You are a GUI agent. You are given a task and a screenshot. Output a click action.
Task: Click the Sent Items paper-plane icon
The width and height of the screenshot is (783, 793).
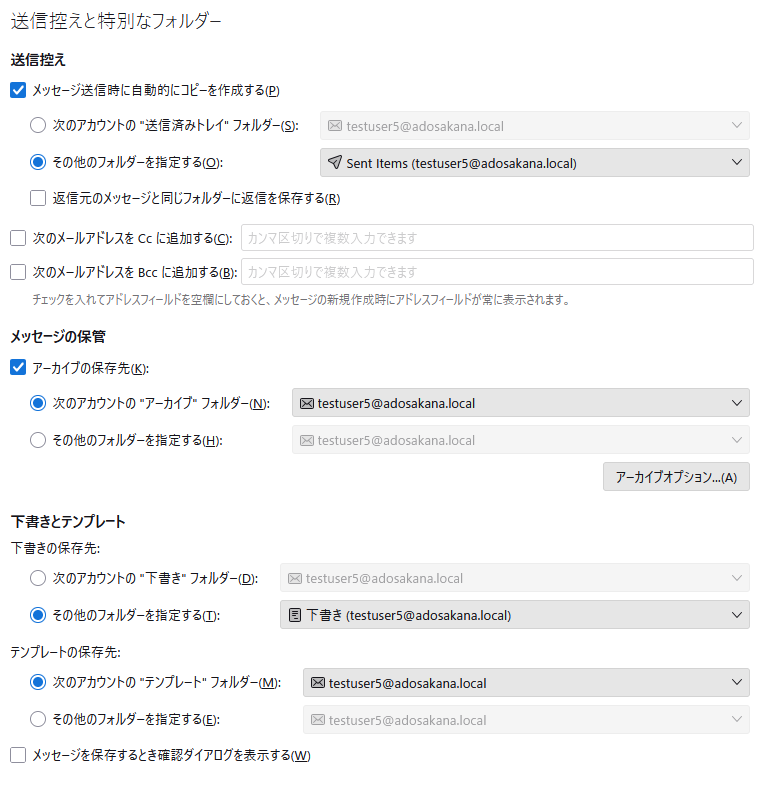click(x=334, y=163)
